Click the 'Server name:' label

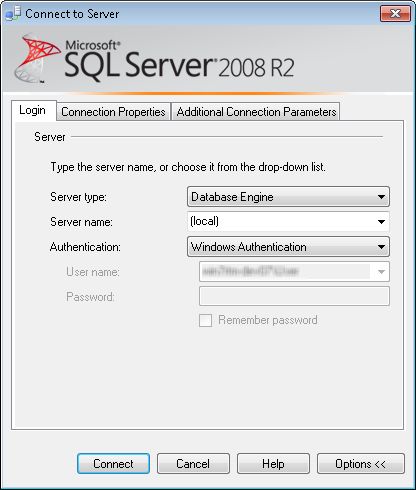click(x=81, y=222)
